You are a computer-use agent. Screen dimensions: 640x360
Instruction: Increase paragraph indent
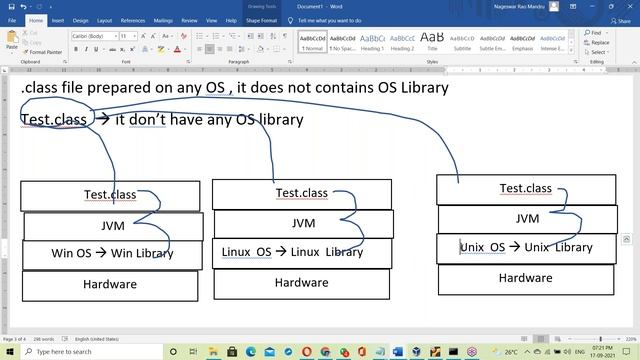[261, 36]
